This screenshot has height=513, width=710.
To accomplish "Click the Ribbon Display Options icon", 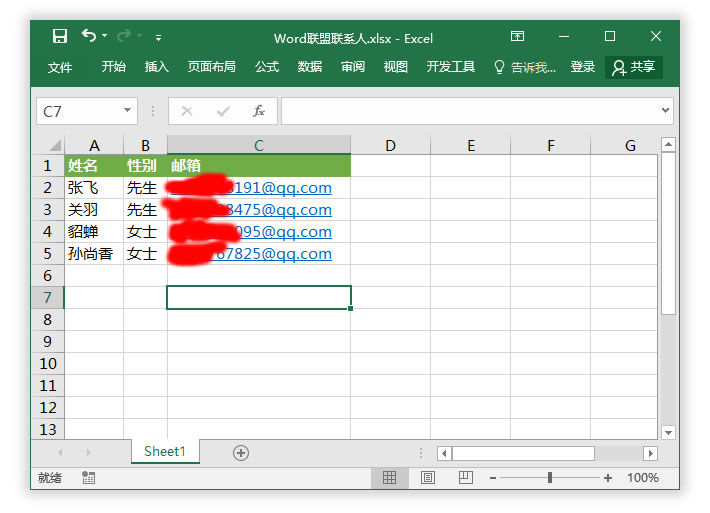I will 517,36.
